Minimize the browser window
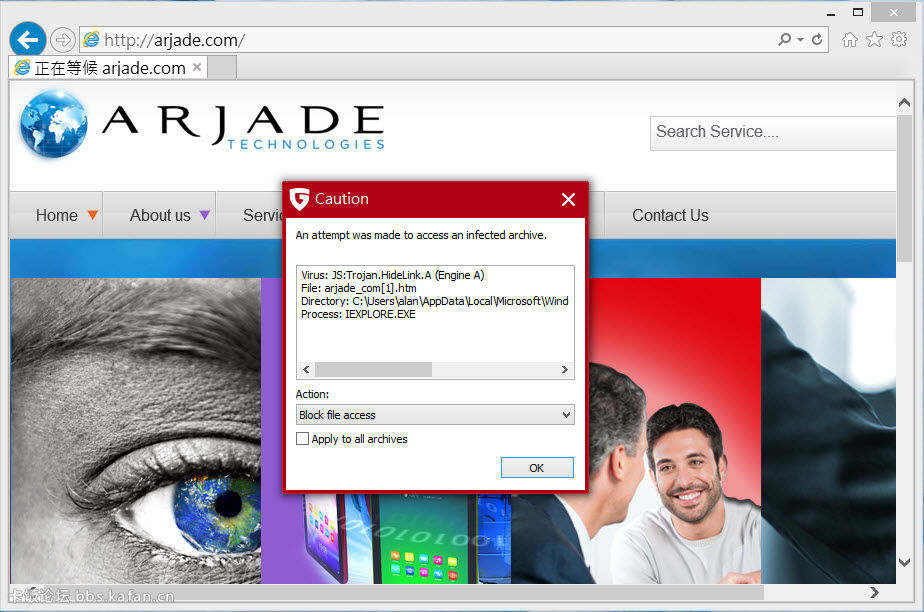Image resolution: width=924 pixels, height=612 pixels. pyautogui.click(x=831, y=13)
